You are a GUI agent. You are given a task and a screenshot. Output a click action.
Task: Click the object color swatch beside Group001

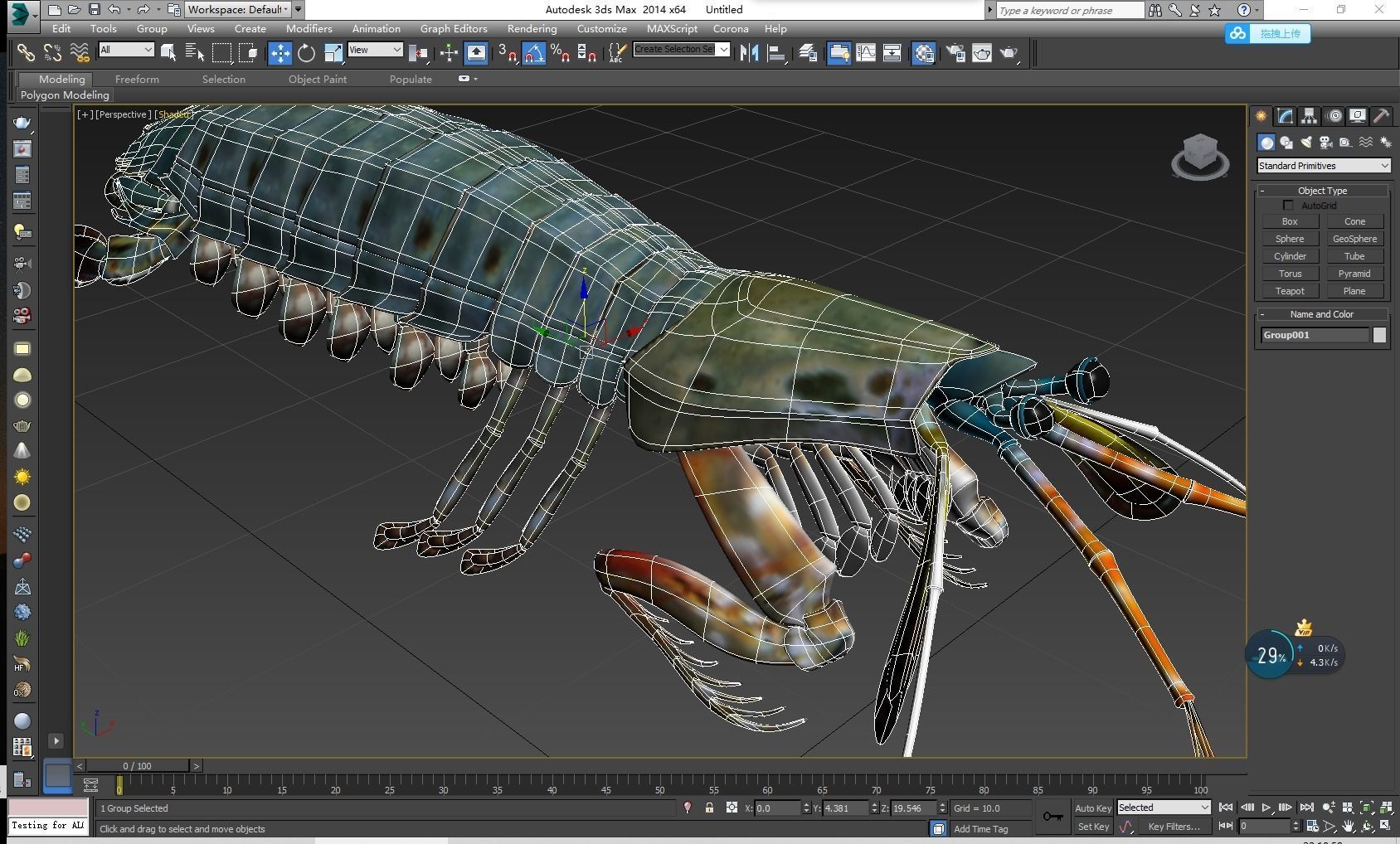(1379, 335)
